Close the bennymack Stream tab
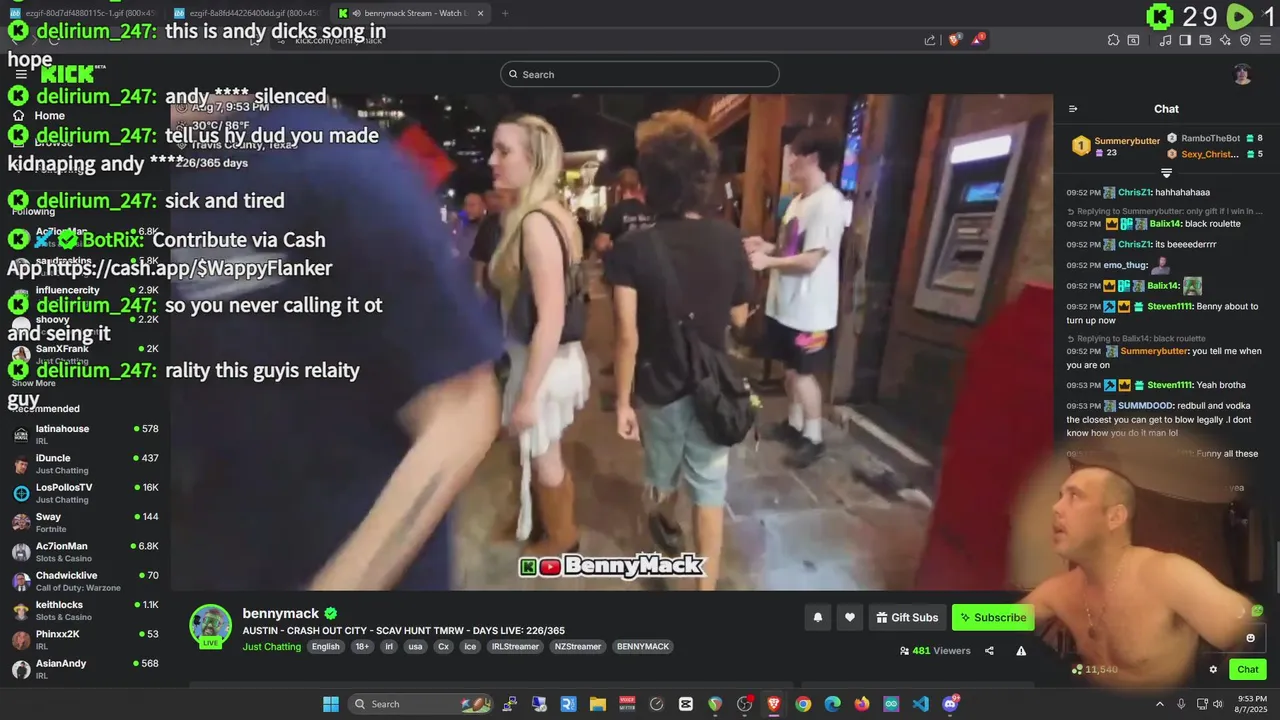The width and height of the screenshot is (1280, 720). [x=480, y=13]
